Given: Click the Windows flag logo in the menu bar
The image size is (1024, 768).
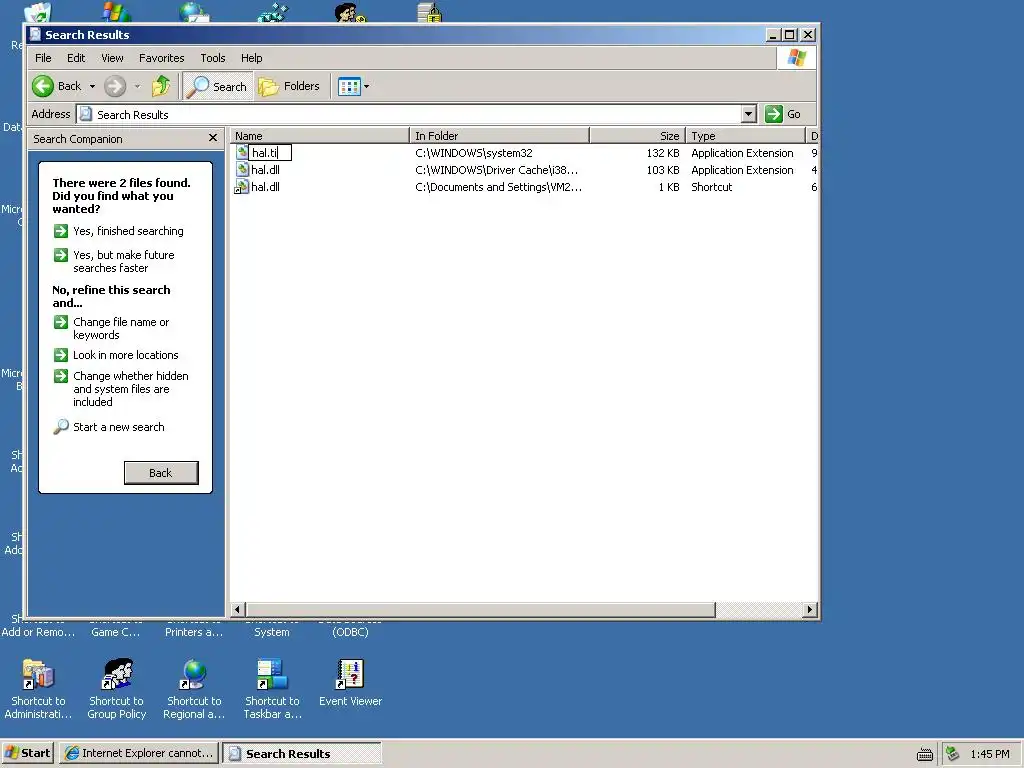Looking at the screenshot, I should [x=796, y=57].
